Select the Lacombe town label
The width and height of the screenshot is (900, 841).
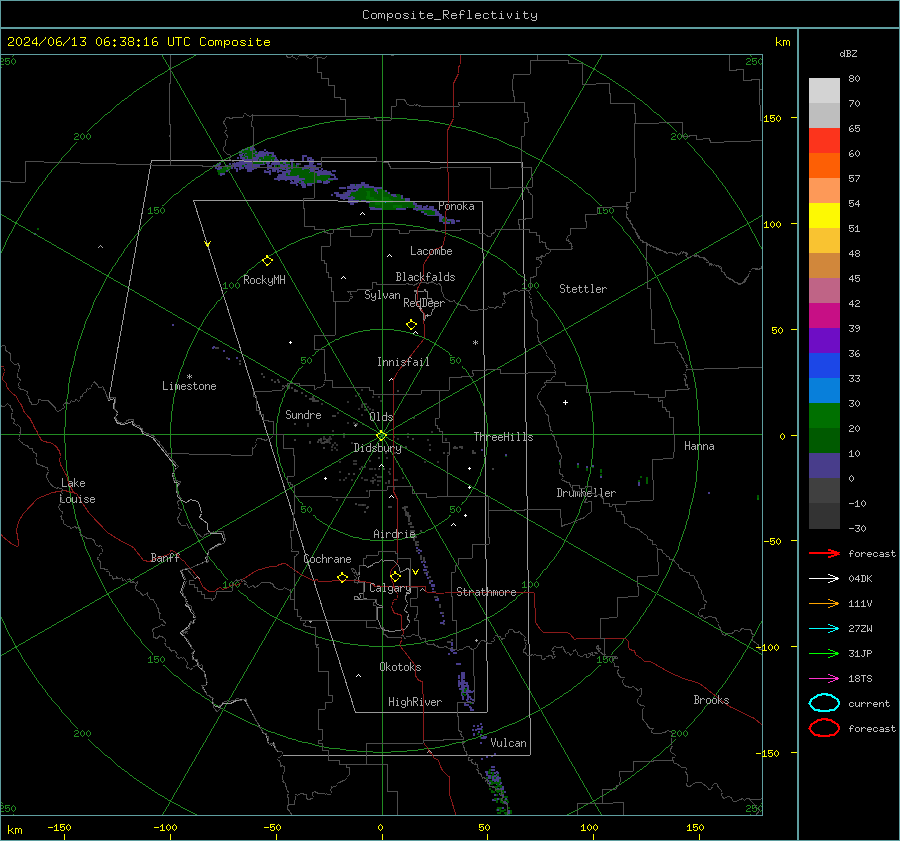[431, 251]
